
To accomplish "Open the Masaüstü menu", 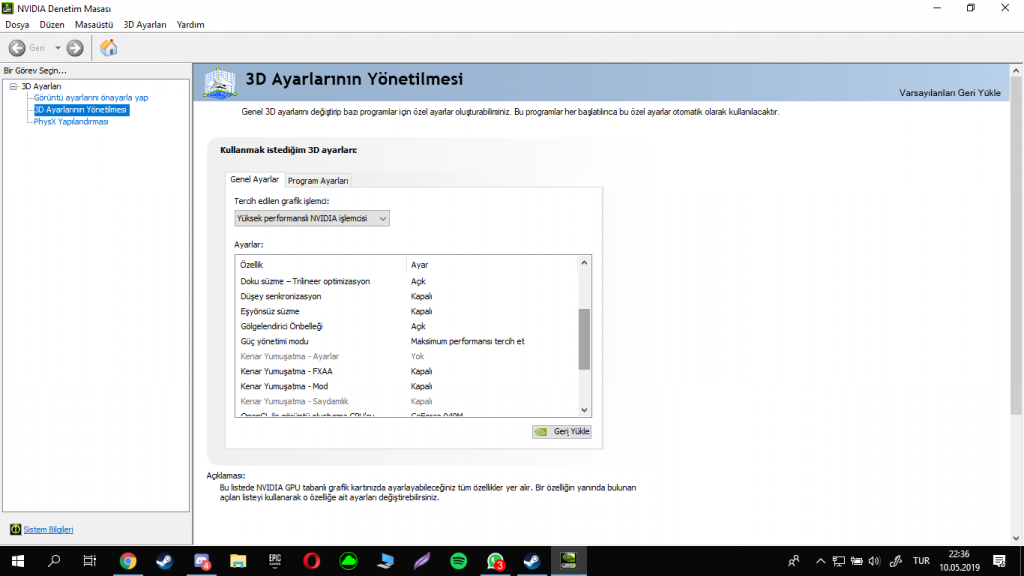I will click(x=93, y=25).
